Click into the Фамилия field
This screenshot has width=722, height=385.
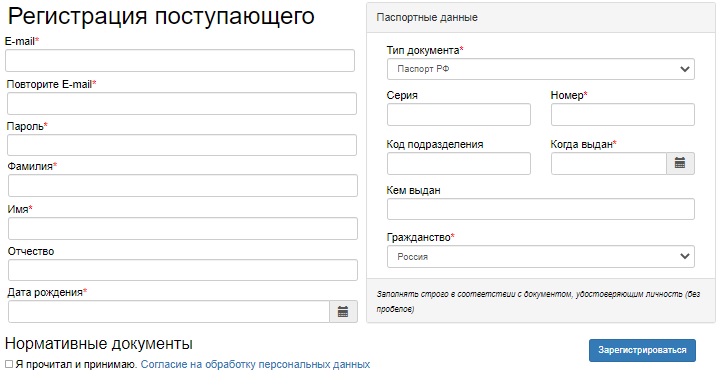coord(183,186)
